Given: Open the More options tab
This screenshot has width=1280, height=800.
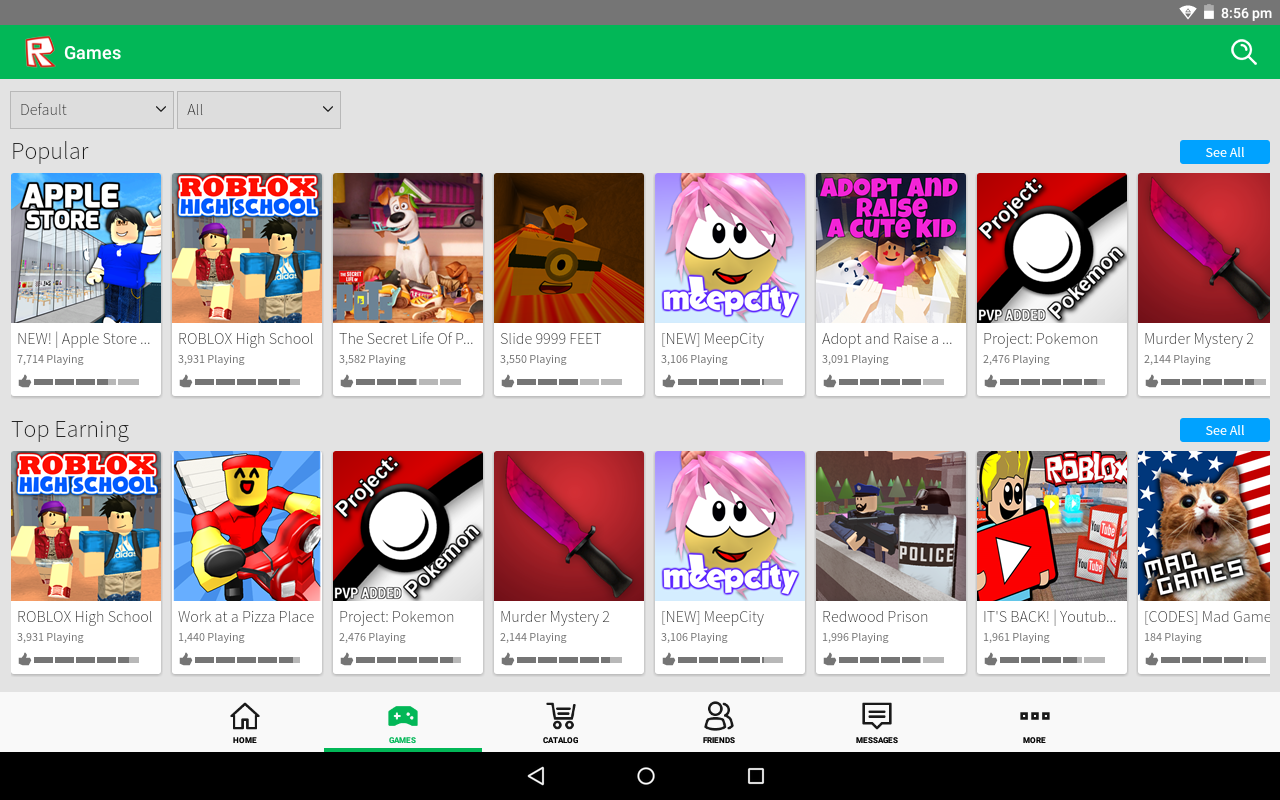Looking at the screenshot, I should 1034,723.
